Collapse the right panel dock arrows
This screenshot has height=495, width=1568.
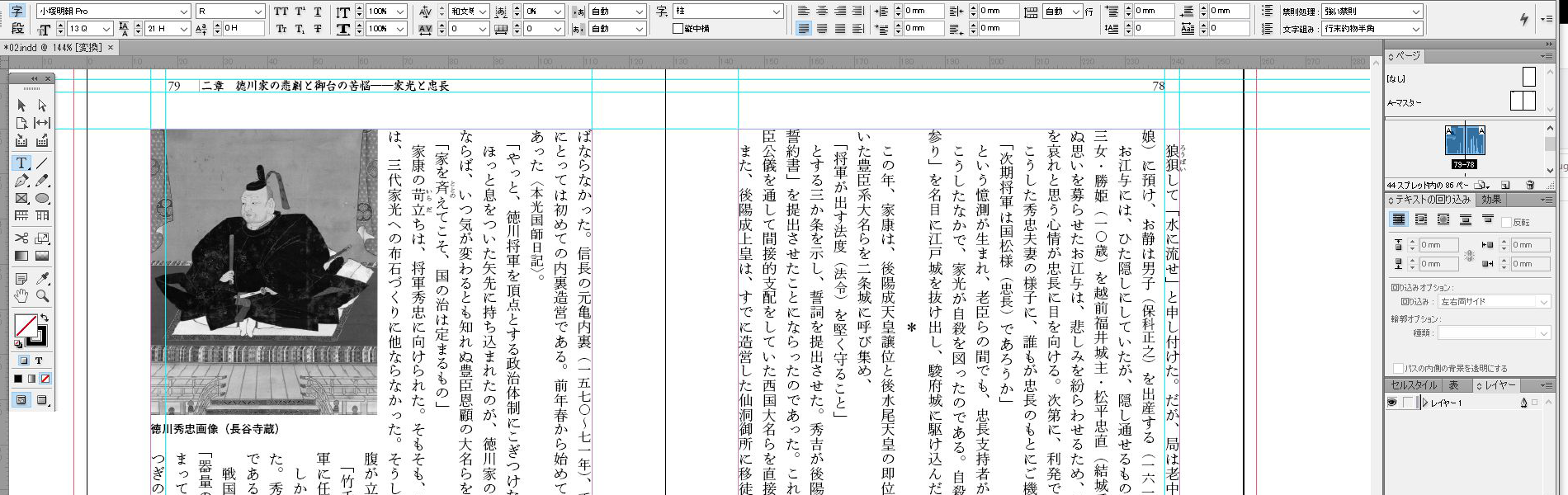1549,45
